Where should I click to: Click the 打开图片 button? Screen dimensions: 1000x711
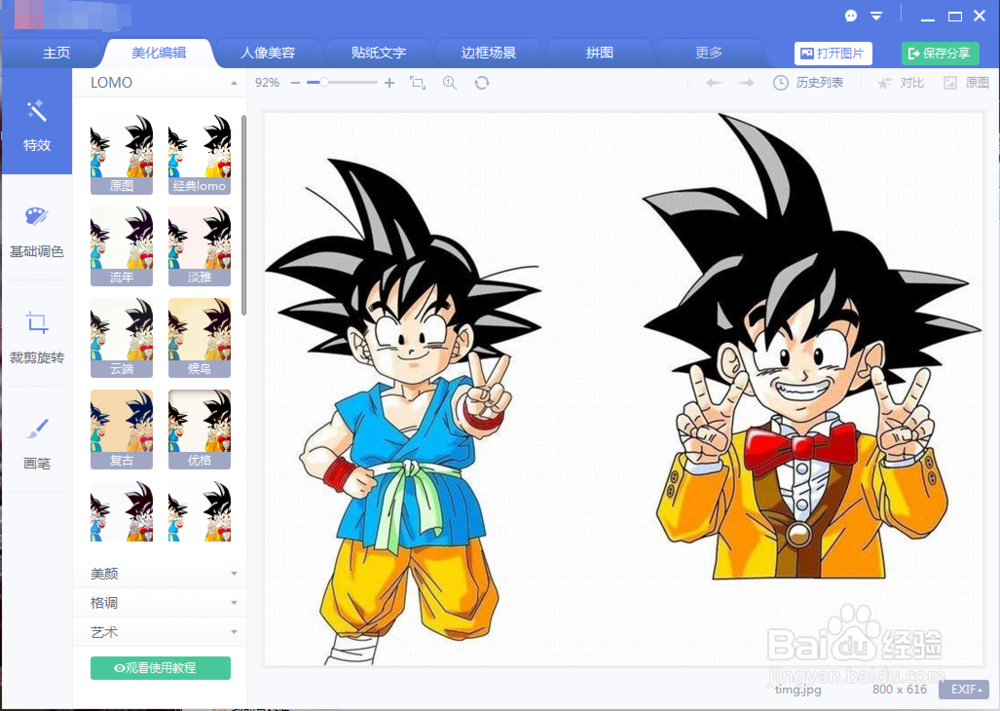click(833, 54)
